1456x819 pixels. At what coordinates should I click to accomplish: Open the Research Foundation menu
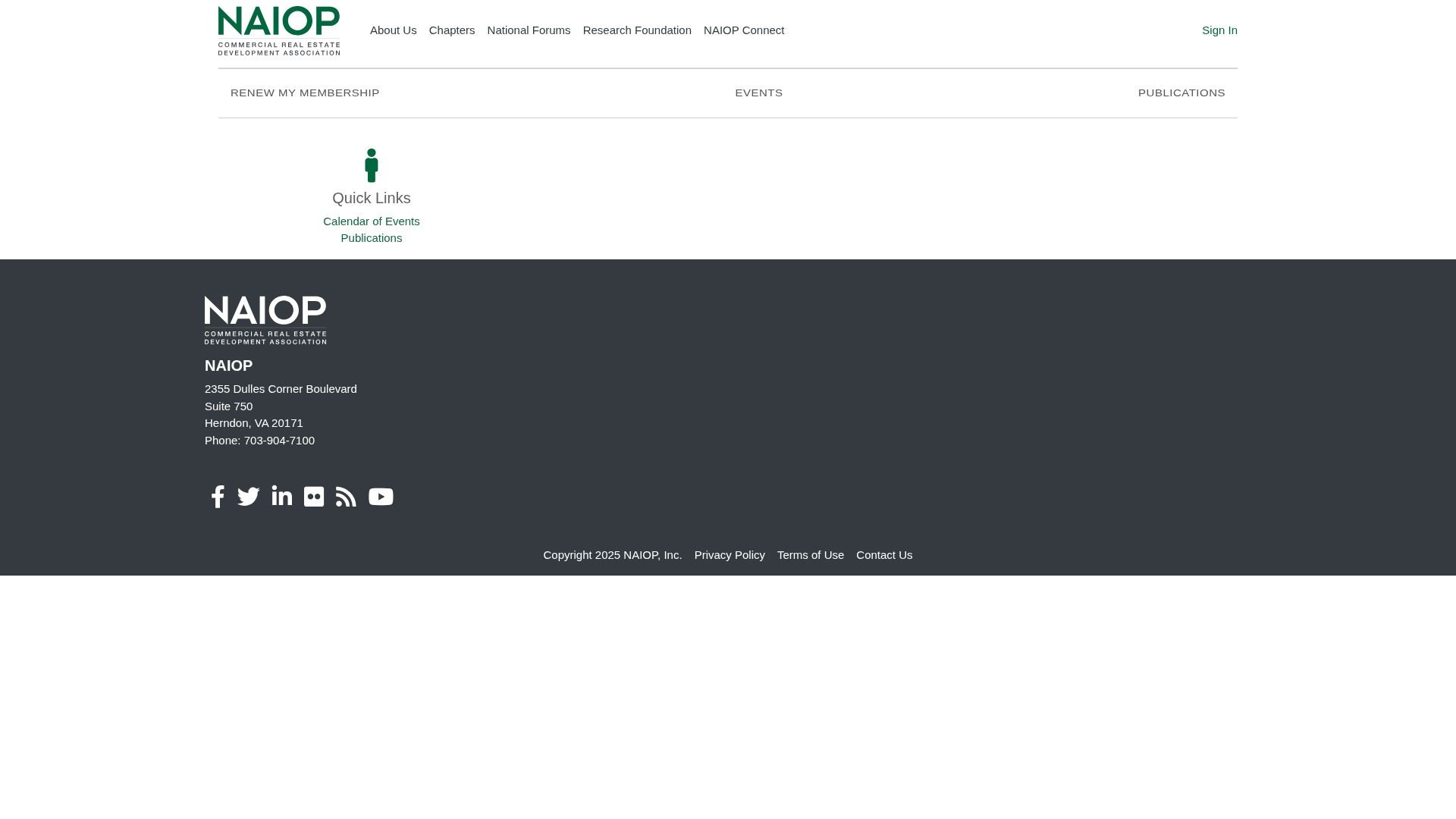(x=637, y=30)
